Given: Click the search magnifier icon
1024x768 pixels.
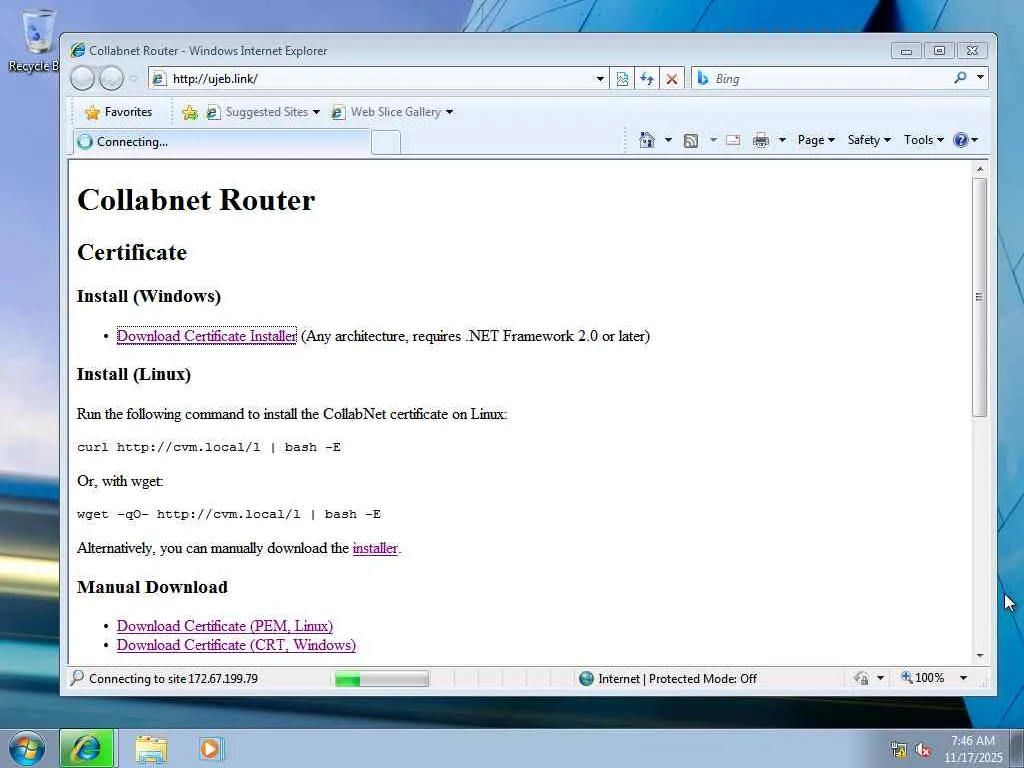Looking at the screenshot, I should [960, 78].
